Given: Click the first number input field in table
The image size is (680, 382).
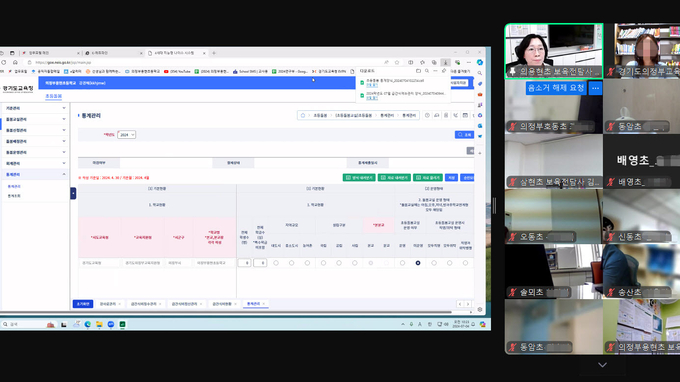Looking at the screenshot, I should (245, 263).
